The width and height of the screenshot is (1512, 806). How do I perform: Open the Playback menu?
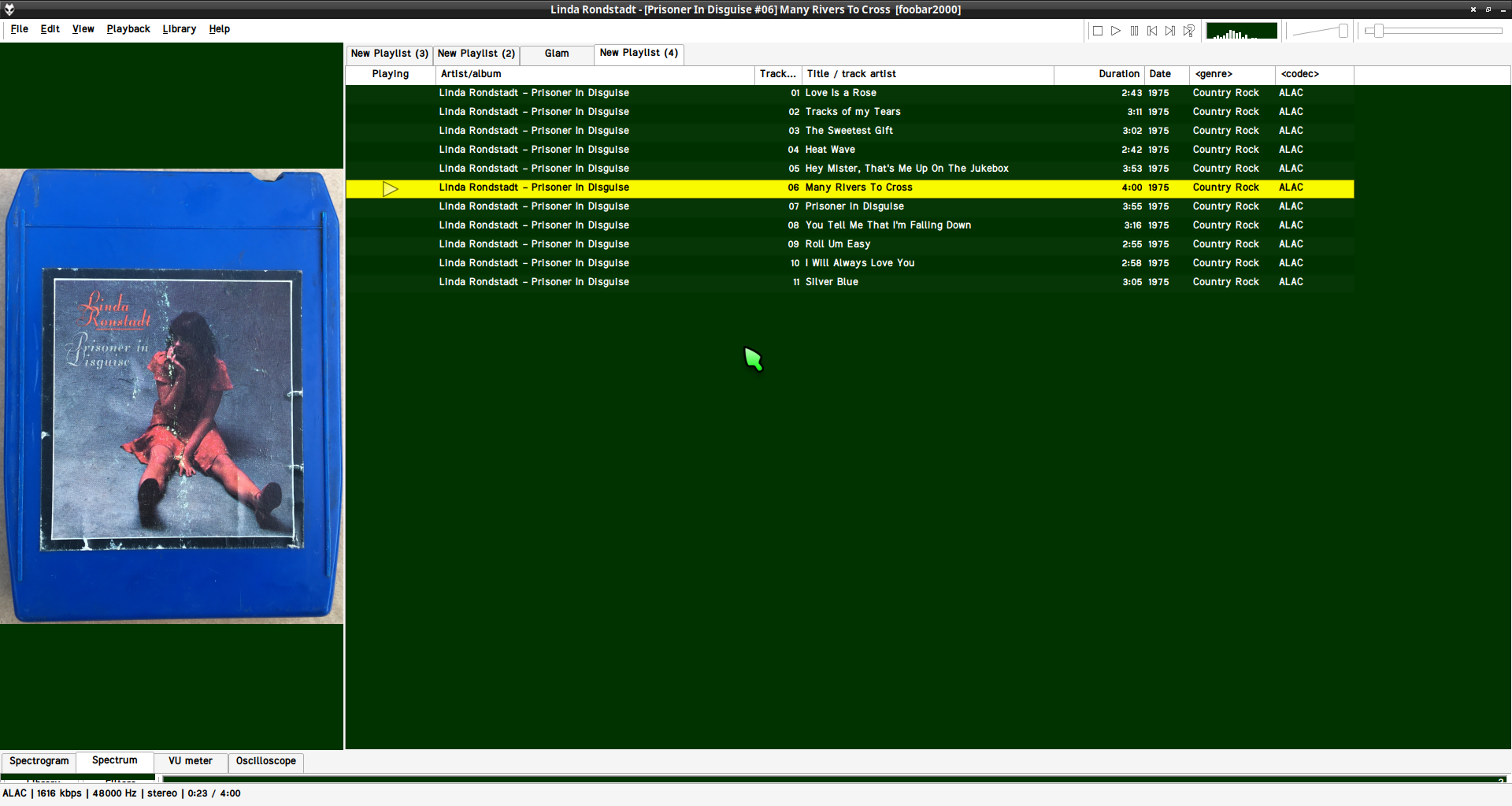click(x=128, y=29)
